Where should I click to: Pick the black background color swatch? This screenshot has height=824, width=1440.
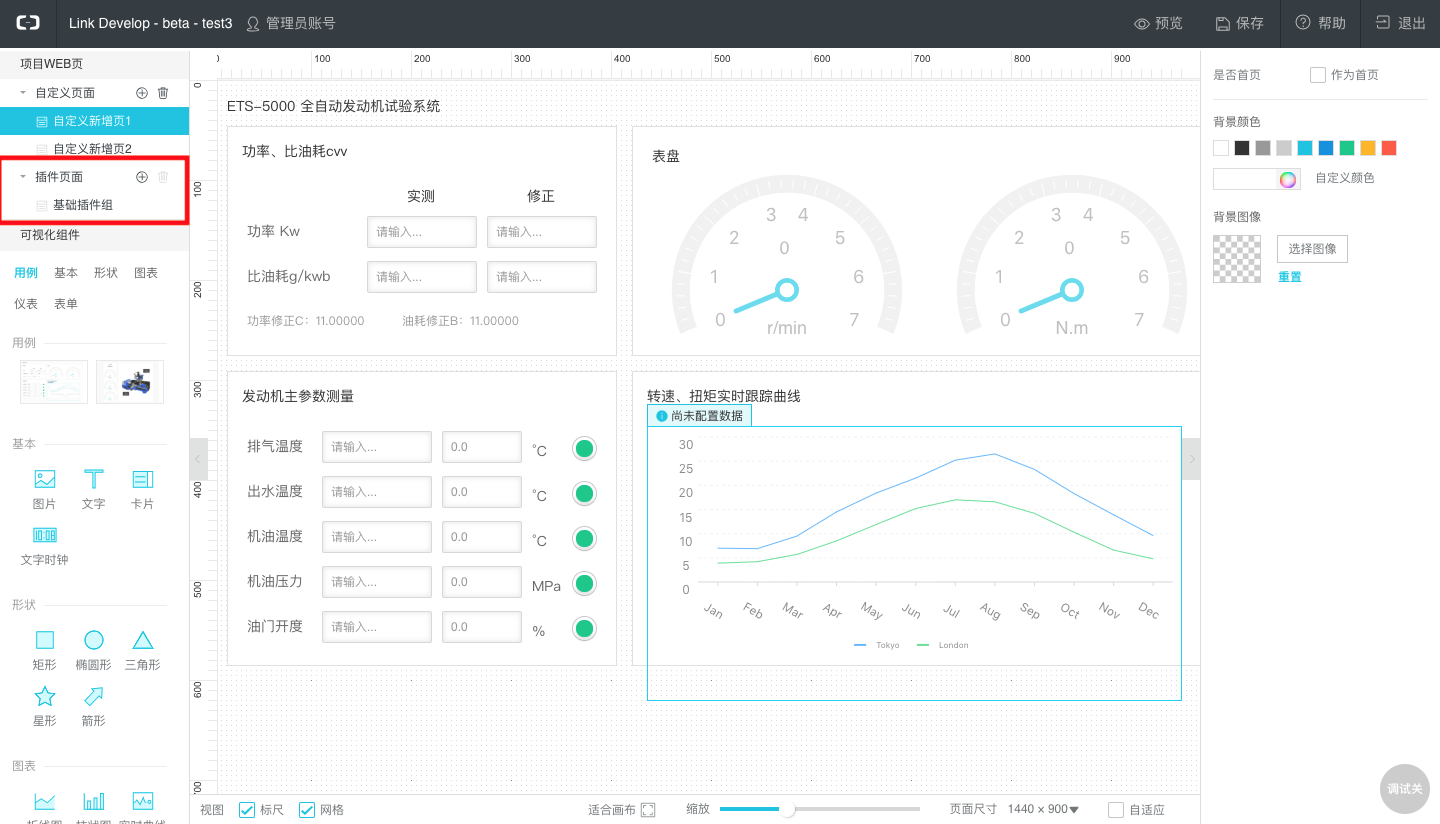[x=1242, y=148]
